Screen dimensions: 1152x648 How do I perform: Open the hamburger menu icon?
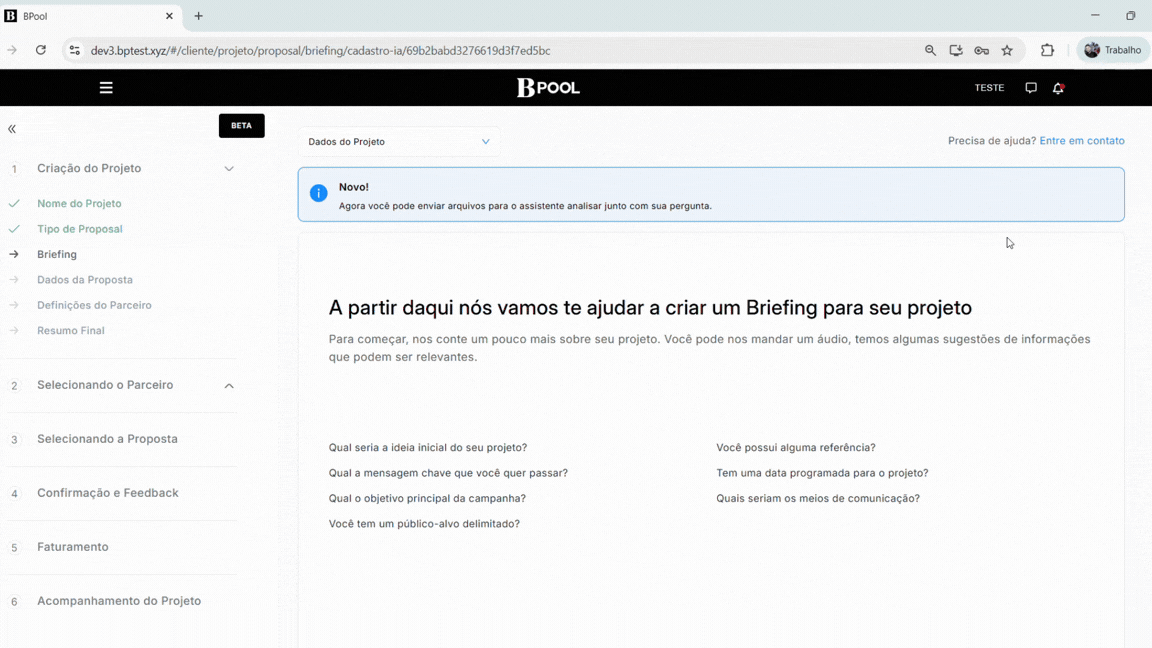(x=106, y=87)
